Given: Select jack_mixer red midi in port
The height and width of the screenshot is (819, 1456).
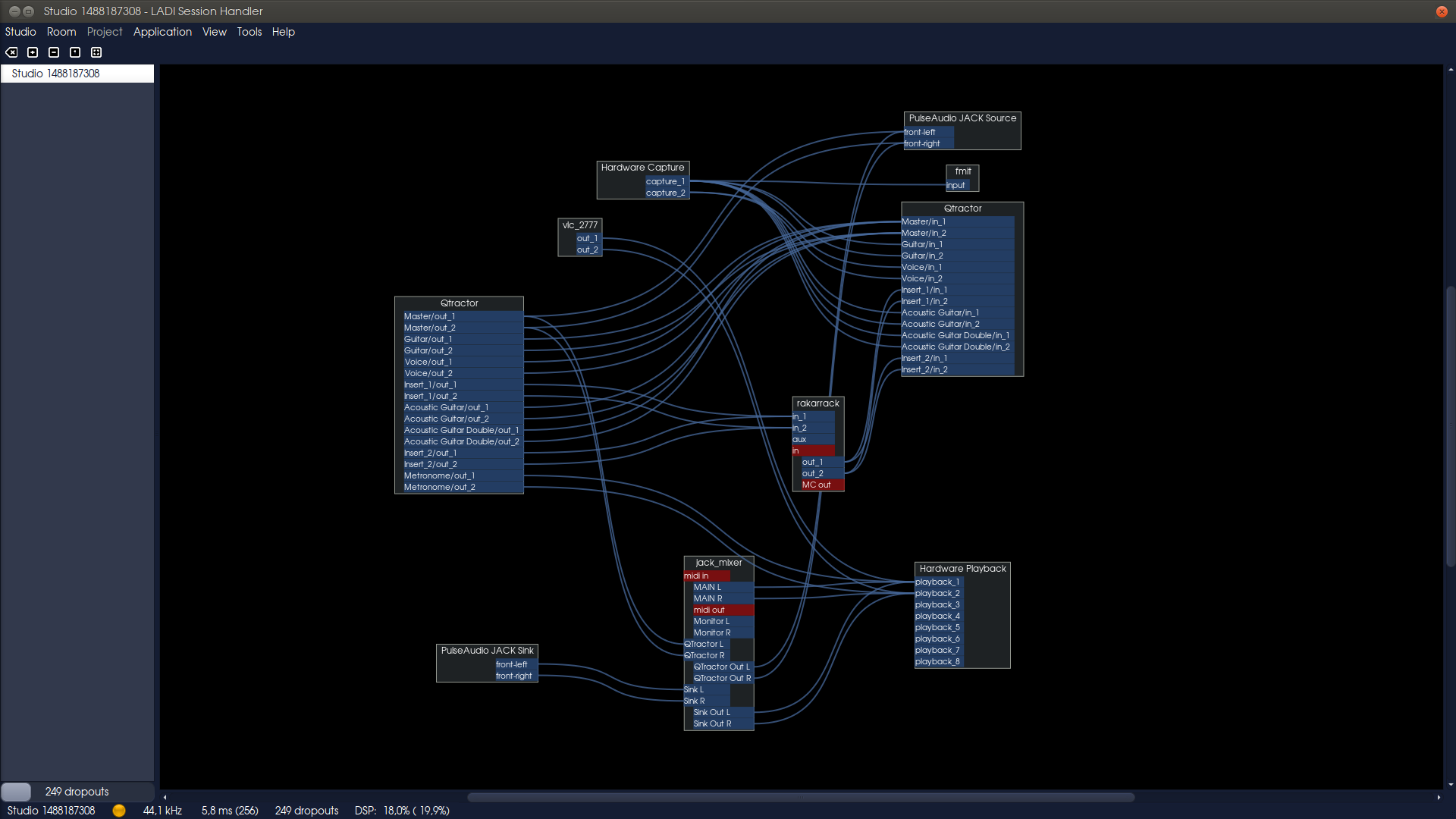Looking at the screenshot, I should [x=706, y=576].
